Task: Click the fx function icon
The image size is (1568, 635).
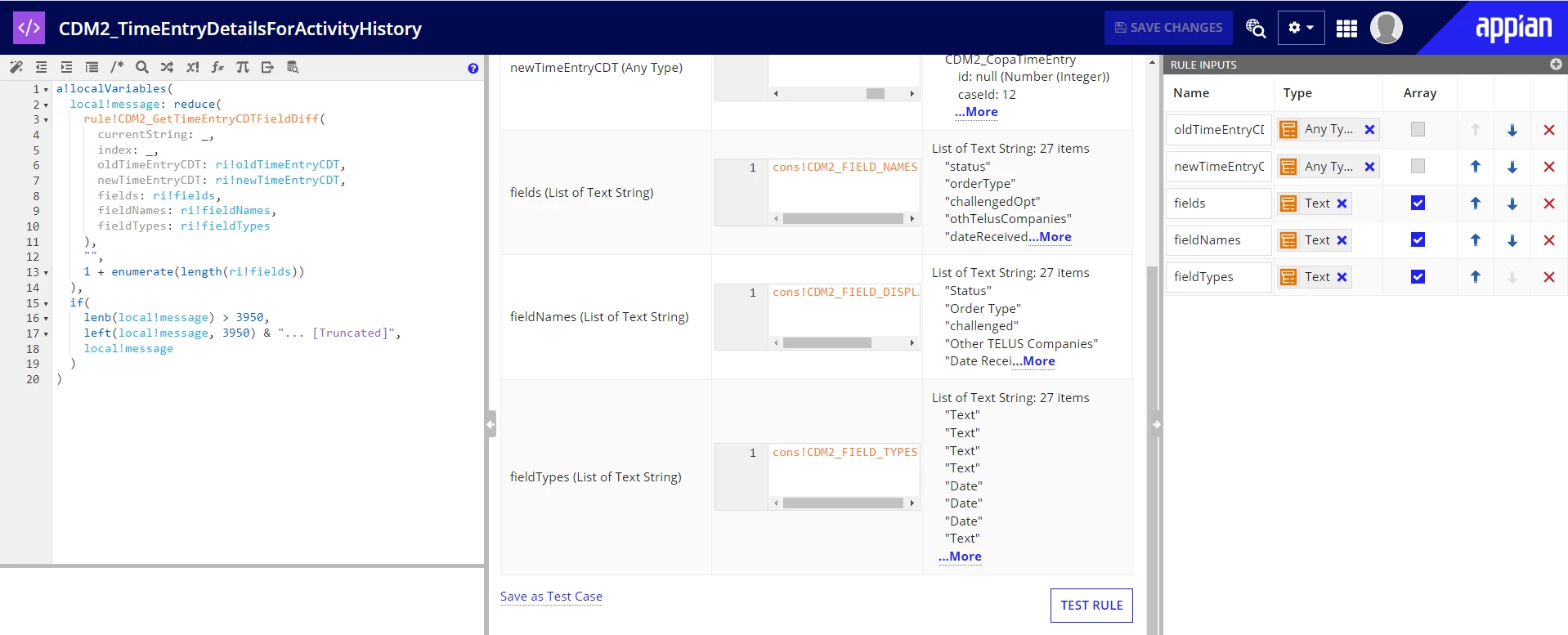Action: pos(217,67)
